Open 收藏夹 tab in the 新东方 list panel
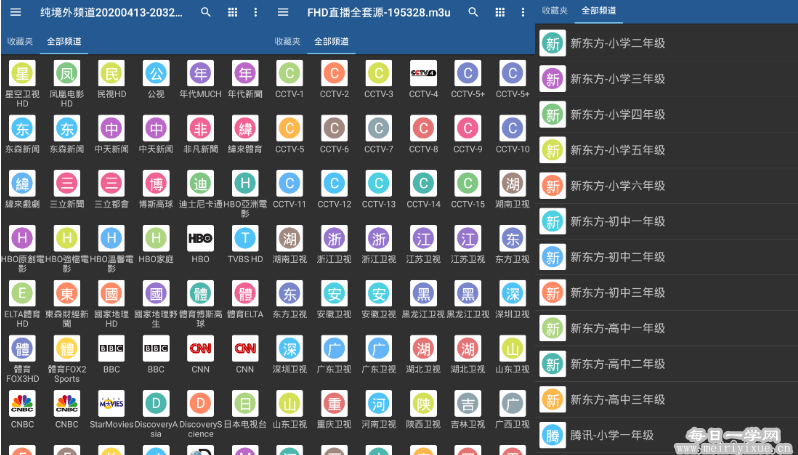The height and width of the screenshot is (455, 798). [x=555, y=10]
